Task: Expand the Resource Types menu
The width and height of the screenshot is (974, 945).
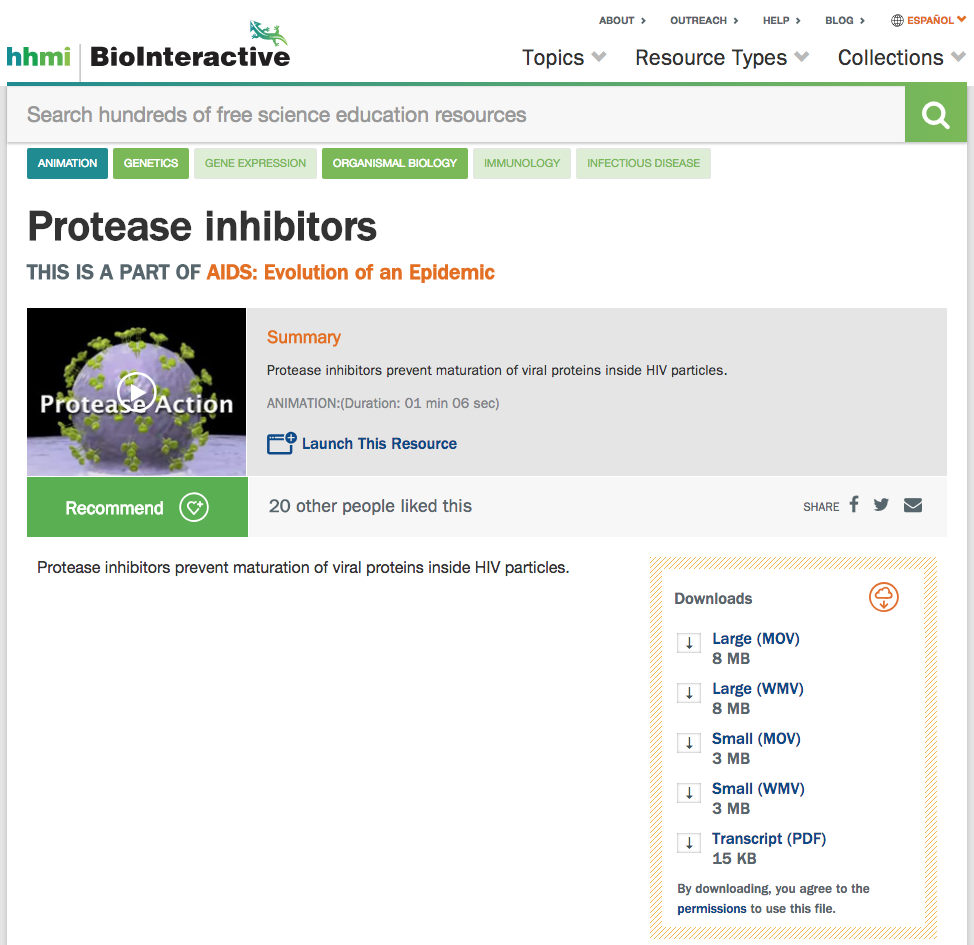Action: pos(721,58)
